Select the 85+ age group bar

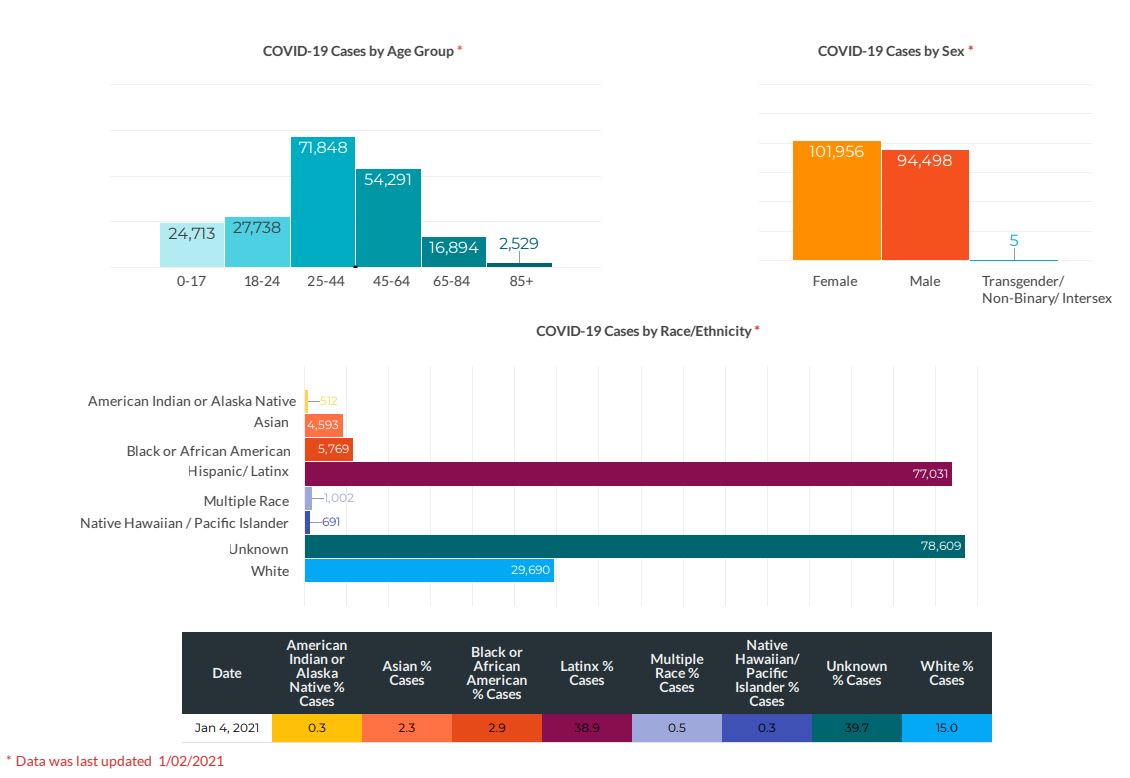pyautogui.click(x=519, y=264)
